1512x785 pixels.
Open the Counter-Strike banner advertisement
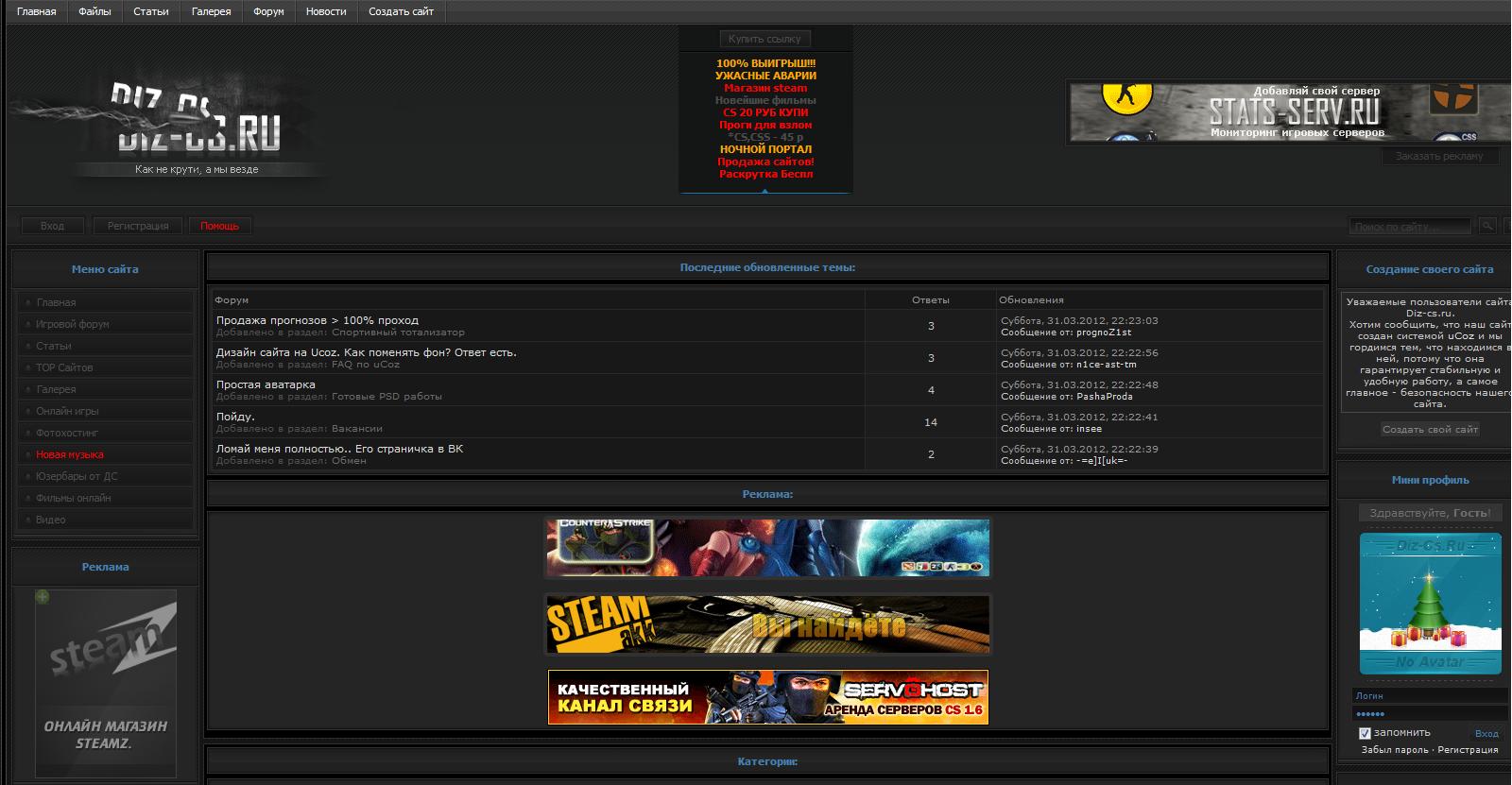pyautogui.click(x=768, y=547)
